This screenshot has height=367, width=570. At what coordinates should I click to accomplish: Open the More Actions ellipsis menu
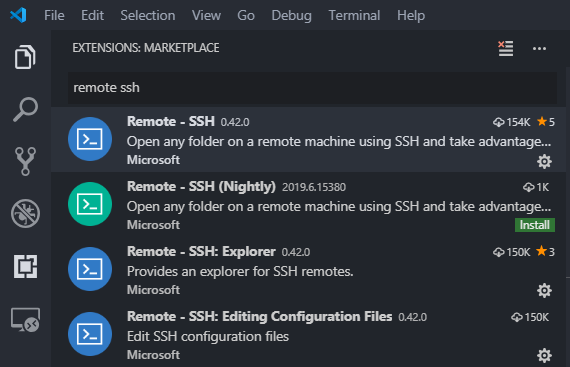539,49
